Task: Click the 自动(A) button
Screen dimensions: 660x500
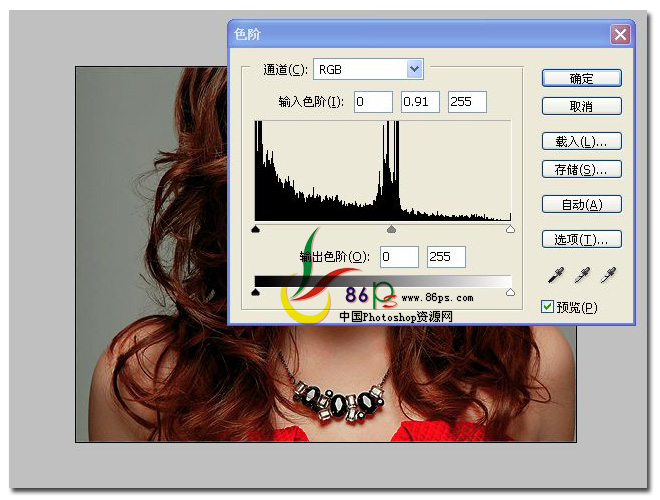Action: [x=582, y=204]
